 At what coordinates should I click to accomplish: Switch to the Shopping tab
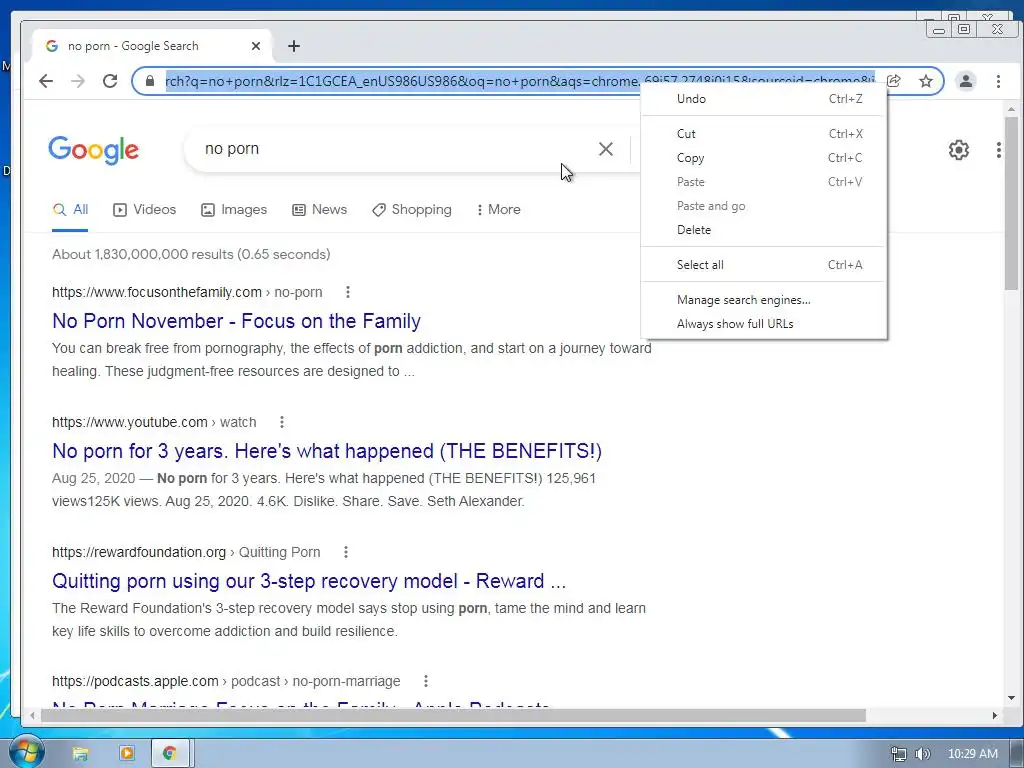tap(411, 210)
